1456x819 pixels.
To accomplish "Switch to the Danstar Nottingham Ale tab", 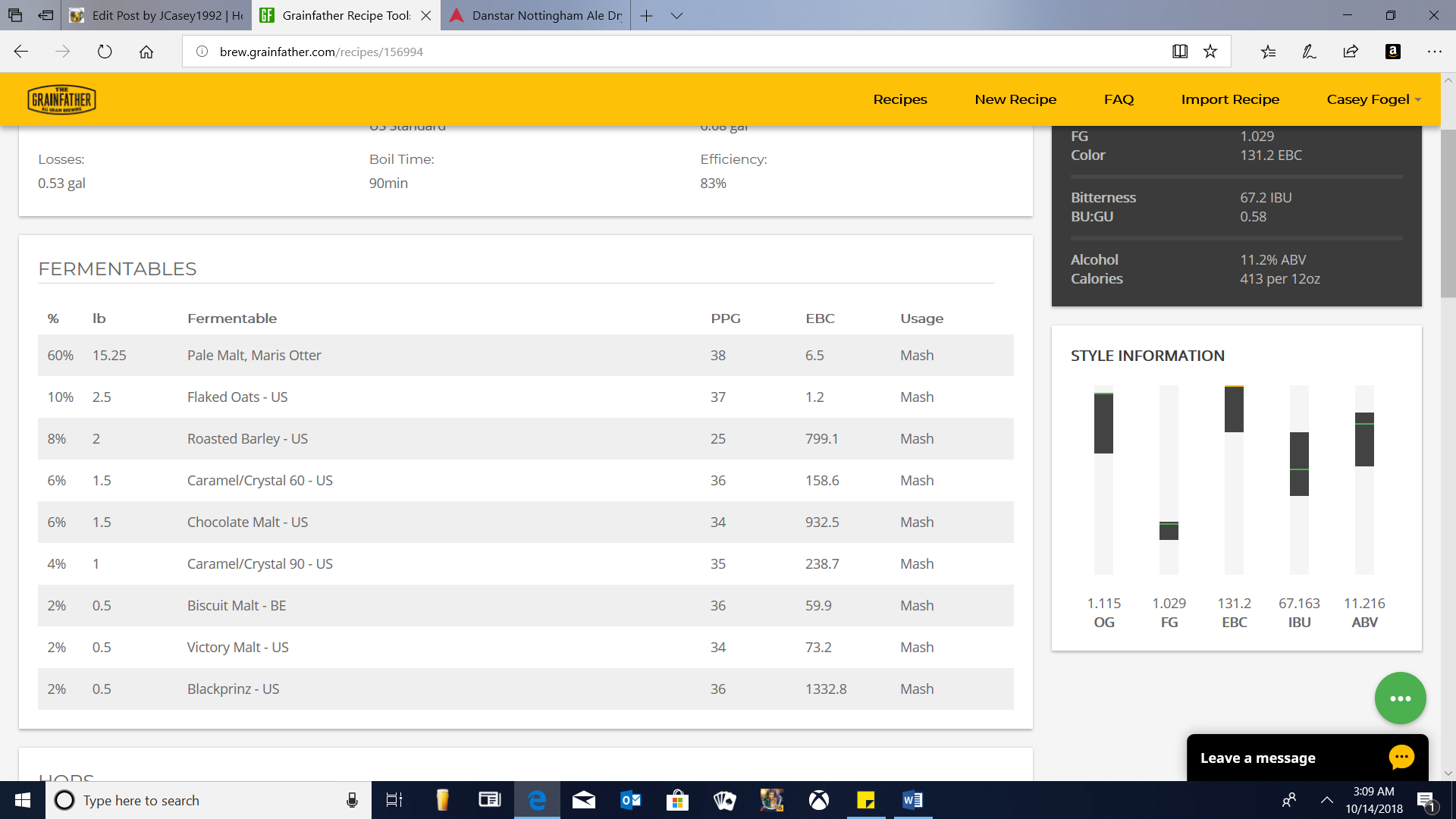I will click(x=536, y=15).
